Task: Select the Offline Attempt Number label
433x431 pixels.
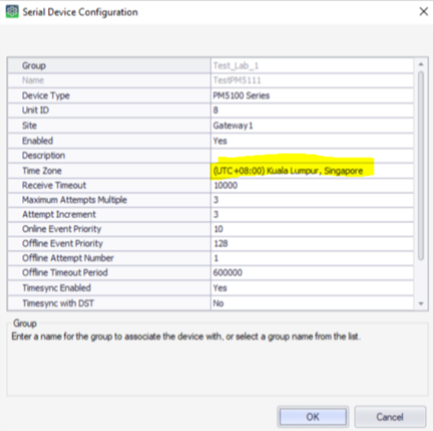Action: [68, 258]
